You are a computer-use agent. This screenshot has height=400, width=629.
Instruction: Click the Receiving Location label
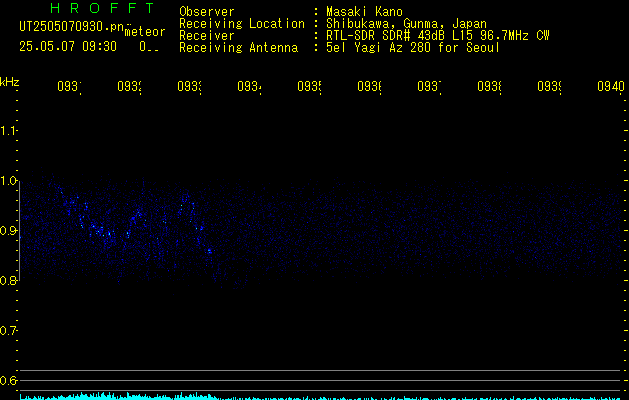pyautogui.click(x=242, y=24)
